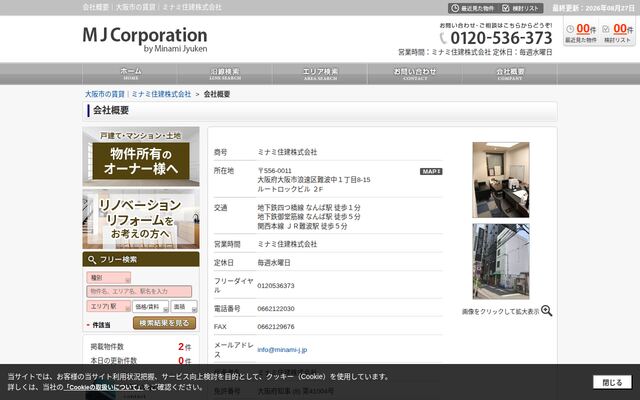Image resolution: width=640 pixels, height=400 pixels.
Task: Click the magnifier icon beside フリー検索
Action: [x=92, y=260]
